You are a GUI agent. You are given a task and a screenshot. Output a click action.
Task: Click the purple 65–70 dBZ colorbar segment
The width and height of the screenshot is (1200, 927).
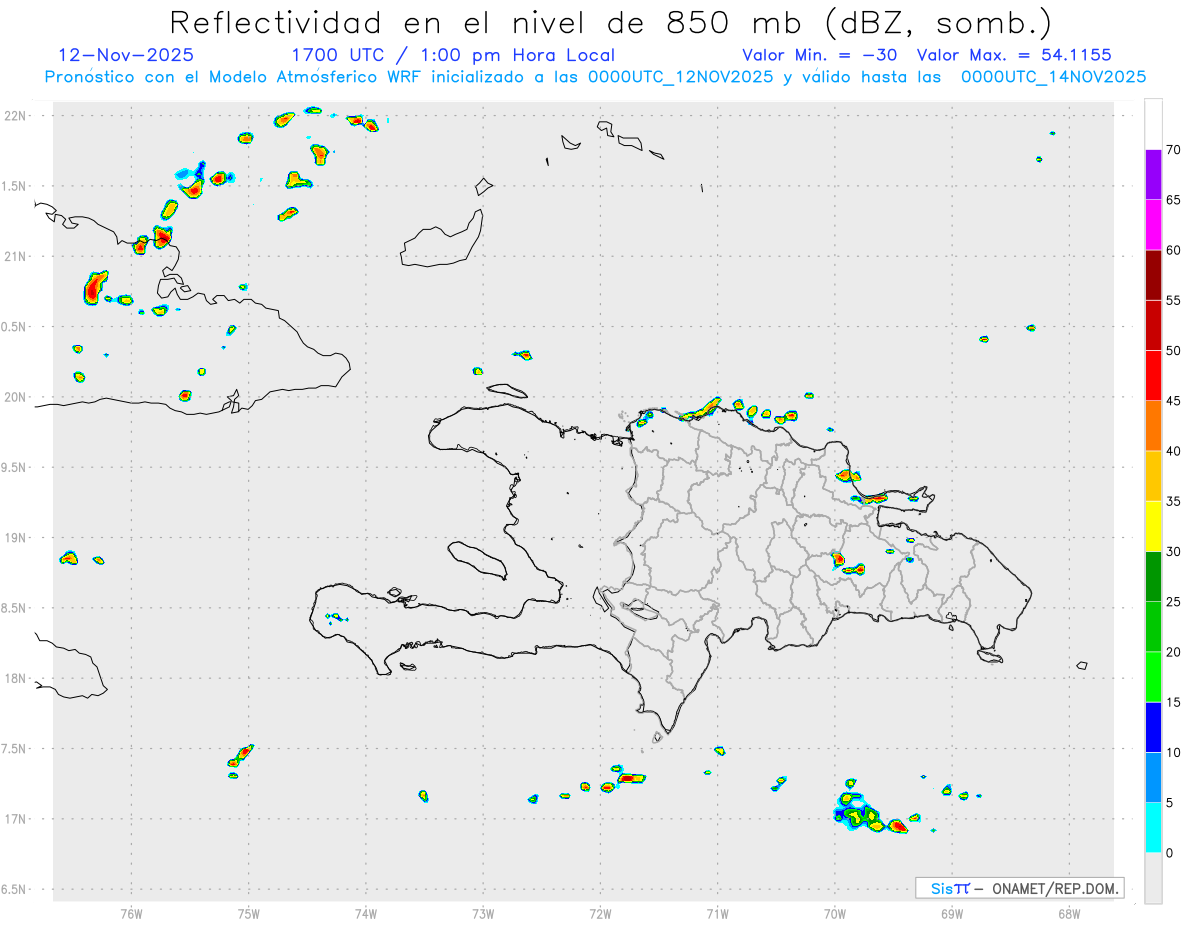click(1153, 175)
